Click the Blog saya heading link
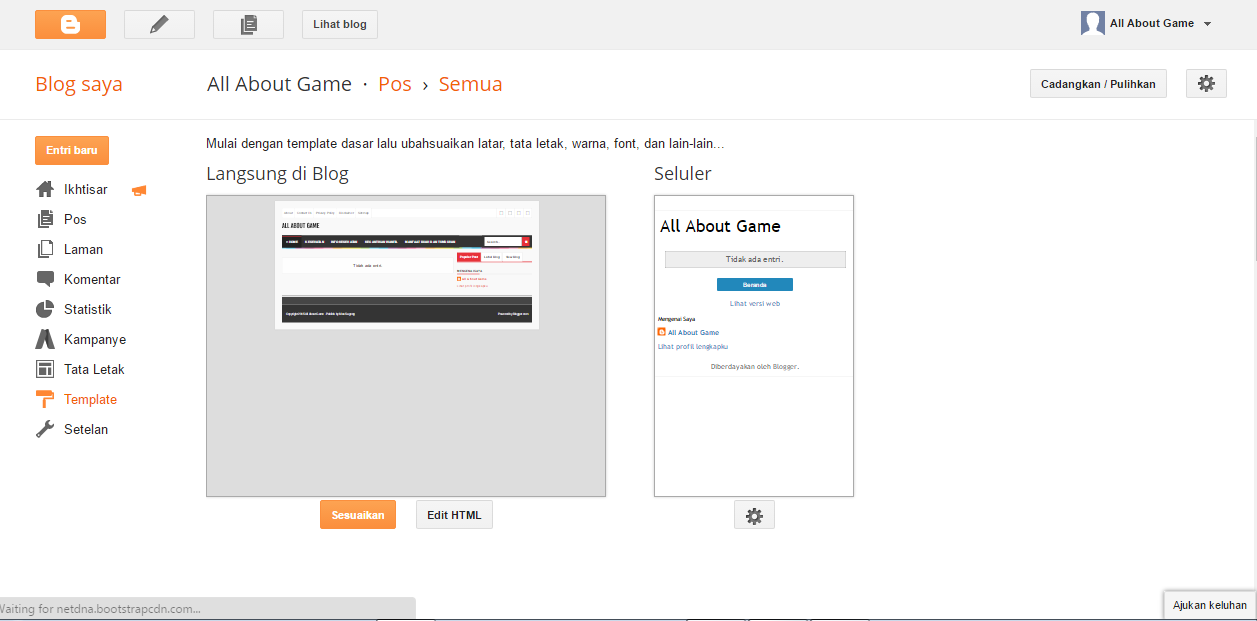The height and width of the screenshot is (621, 1257). (79, 84)
